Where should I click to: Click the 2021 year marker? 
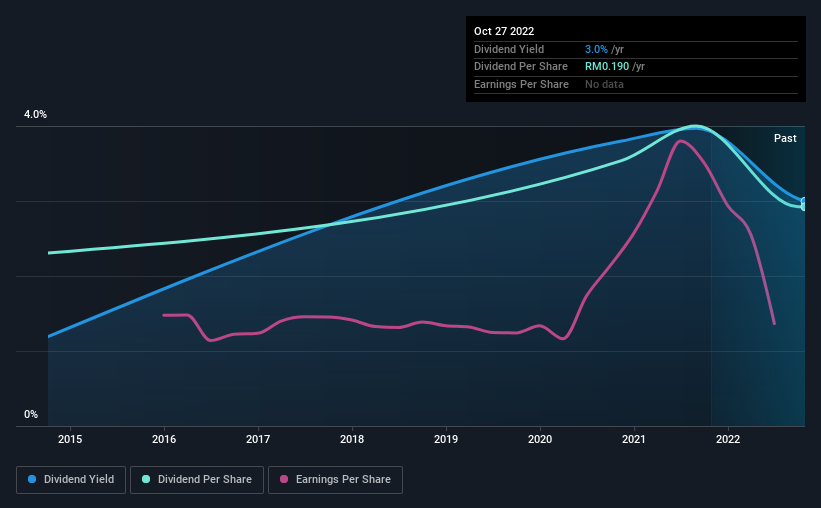(634, 439)
